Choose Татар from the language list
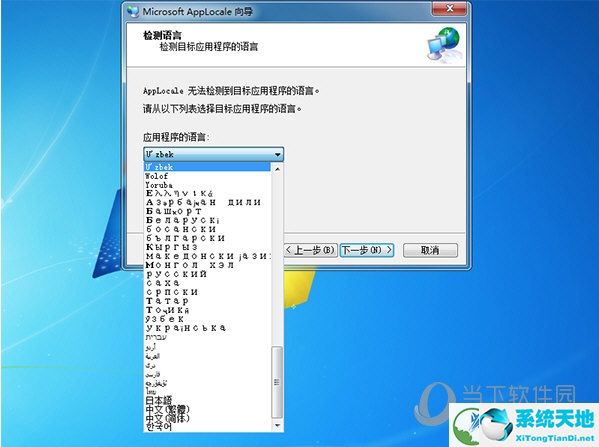 (x=207, y=301)
